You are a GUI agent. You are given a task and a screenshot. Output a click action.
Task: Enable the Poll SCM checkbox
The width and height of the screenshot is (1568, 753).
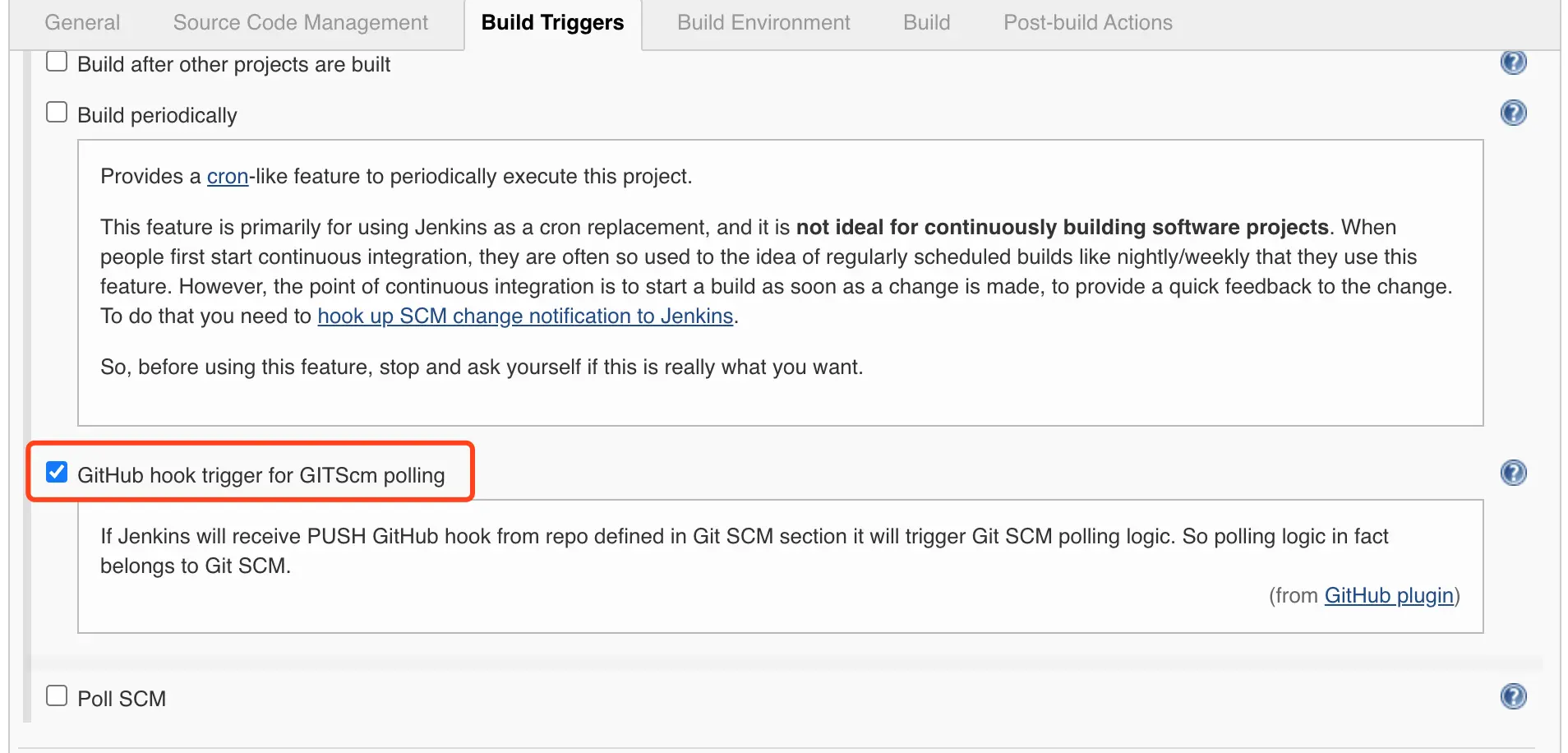click(57, 696)
